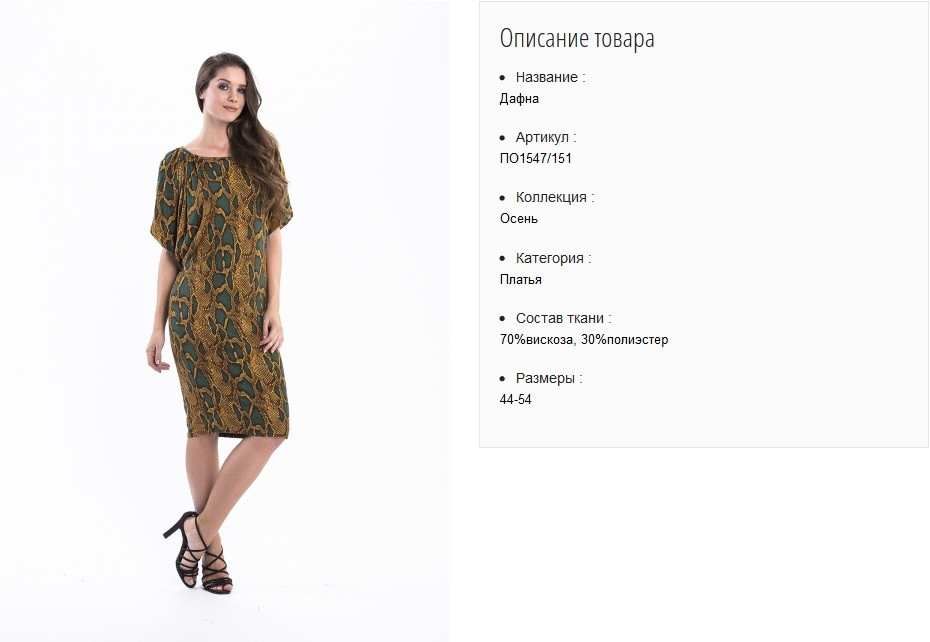Select the 'Артикул :' label
This screenshot has height=642, width=930.
(546, 137)
